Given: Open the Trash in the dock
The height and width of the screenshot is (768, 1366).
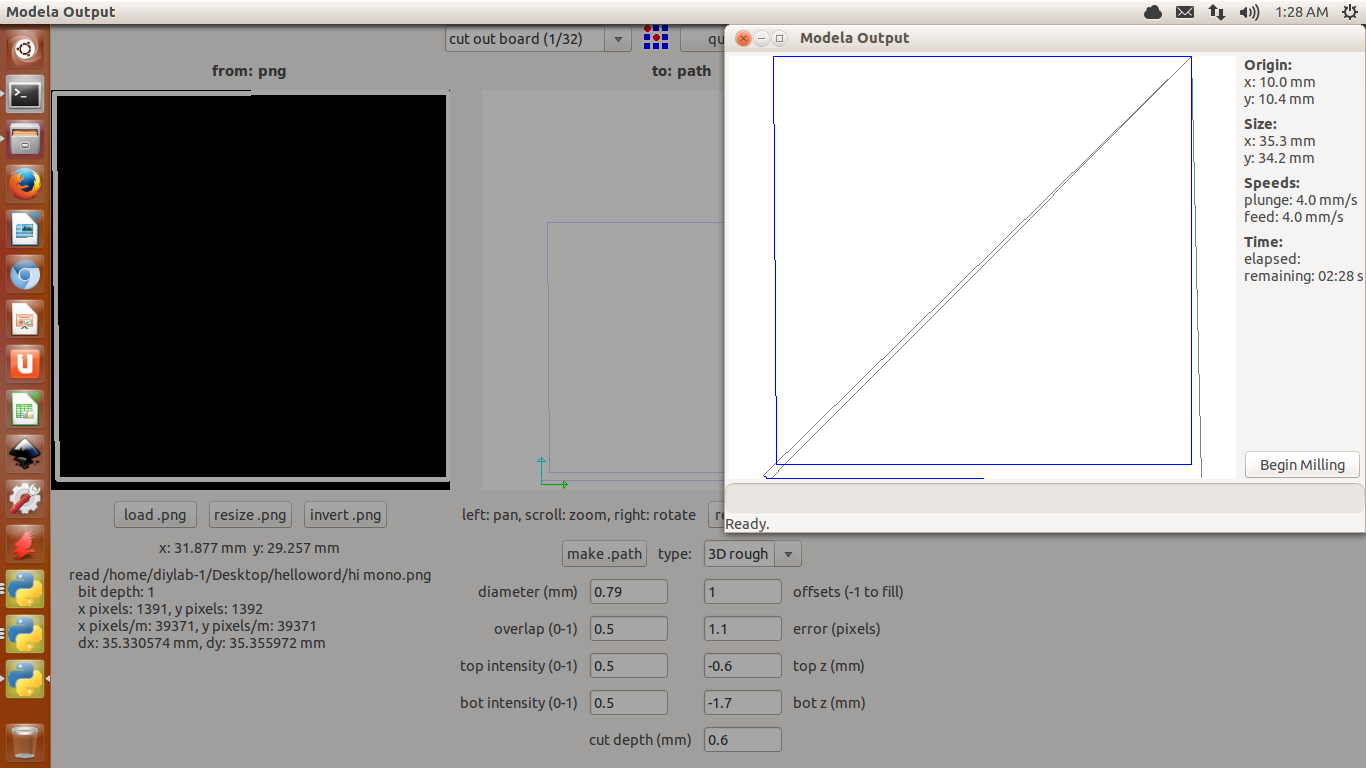Looking at the screenshot, I should (25, 742).
